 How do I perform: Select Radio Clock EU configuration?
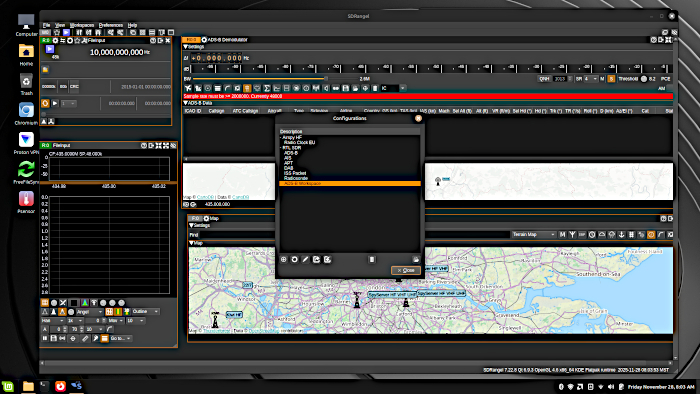300,142
